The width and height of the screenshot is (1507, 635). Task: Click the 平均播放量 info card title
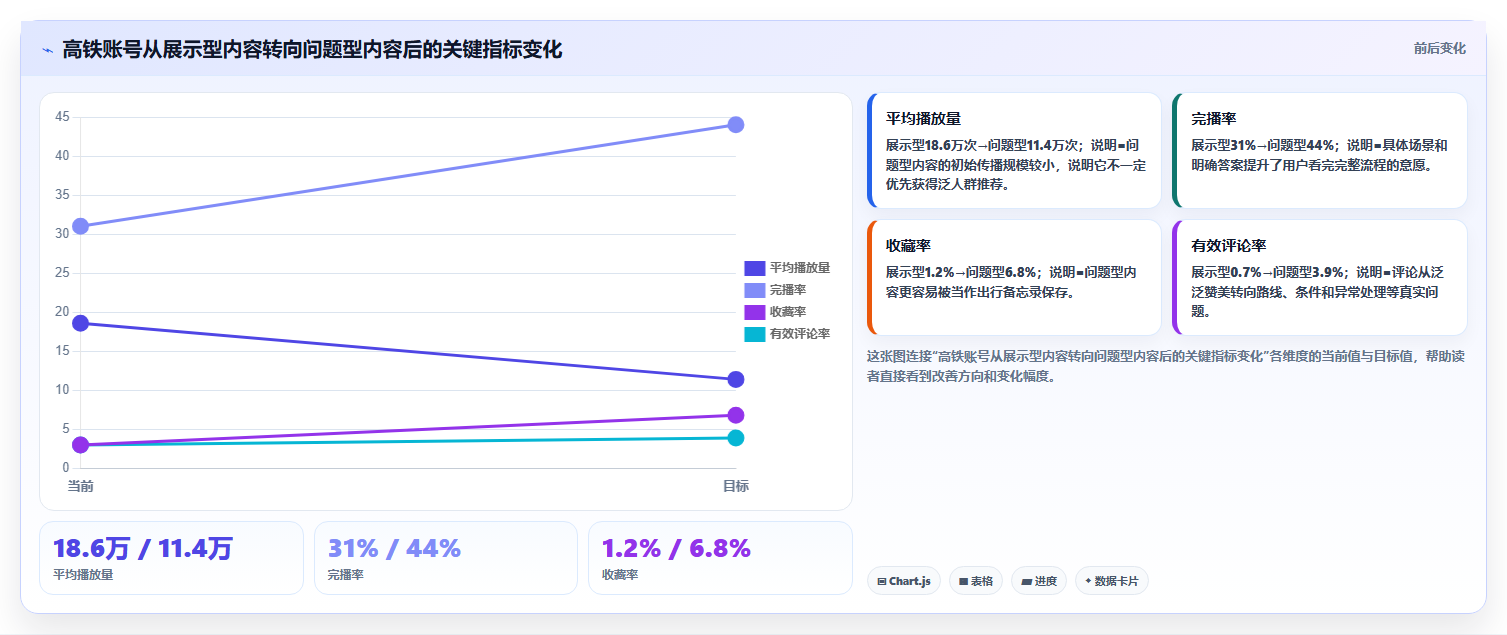pos(923,118)
